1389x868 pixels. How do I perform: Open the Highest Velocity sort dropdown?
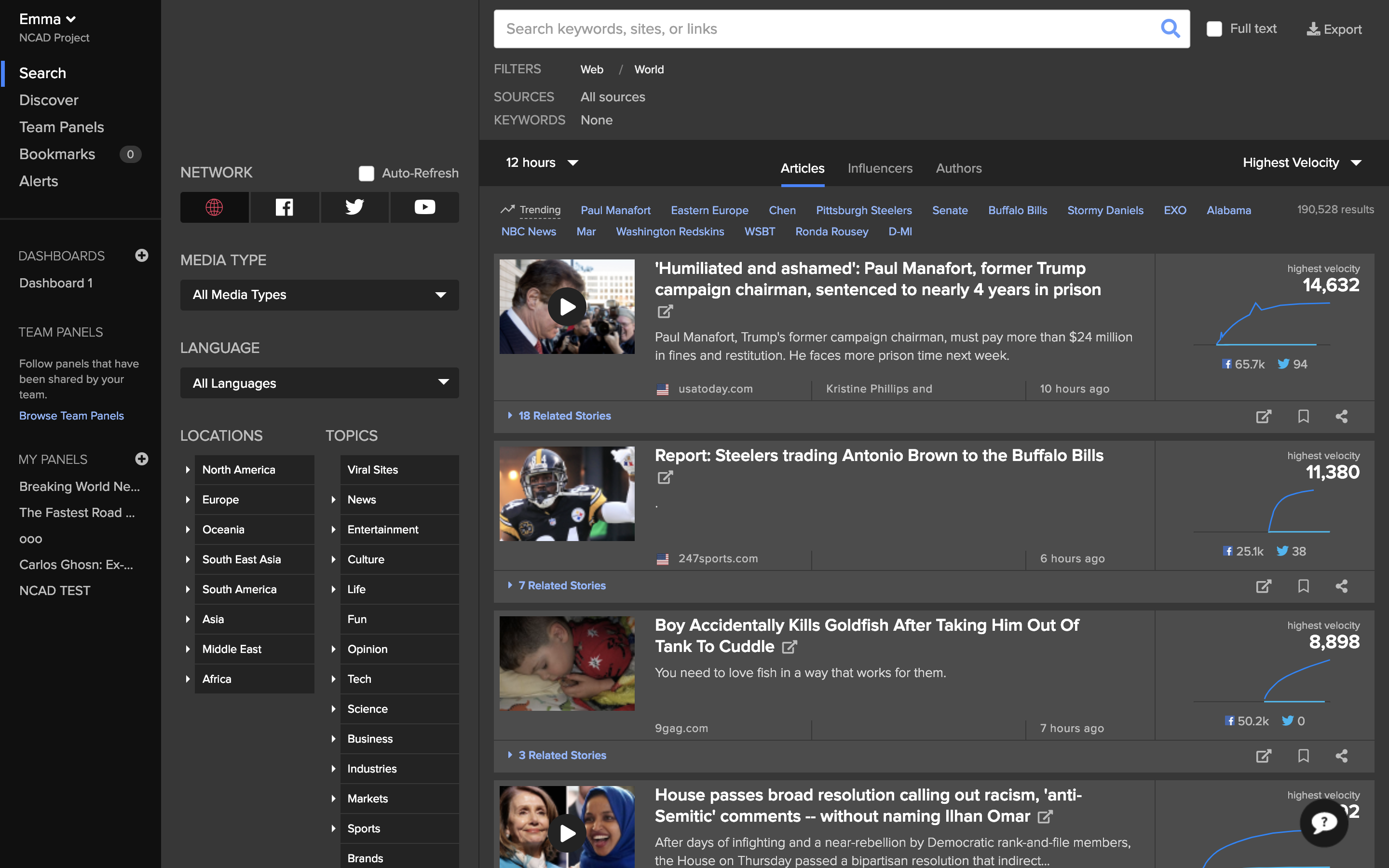click(x=1302, y=163)
